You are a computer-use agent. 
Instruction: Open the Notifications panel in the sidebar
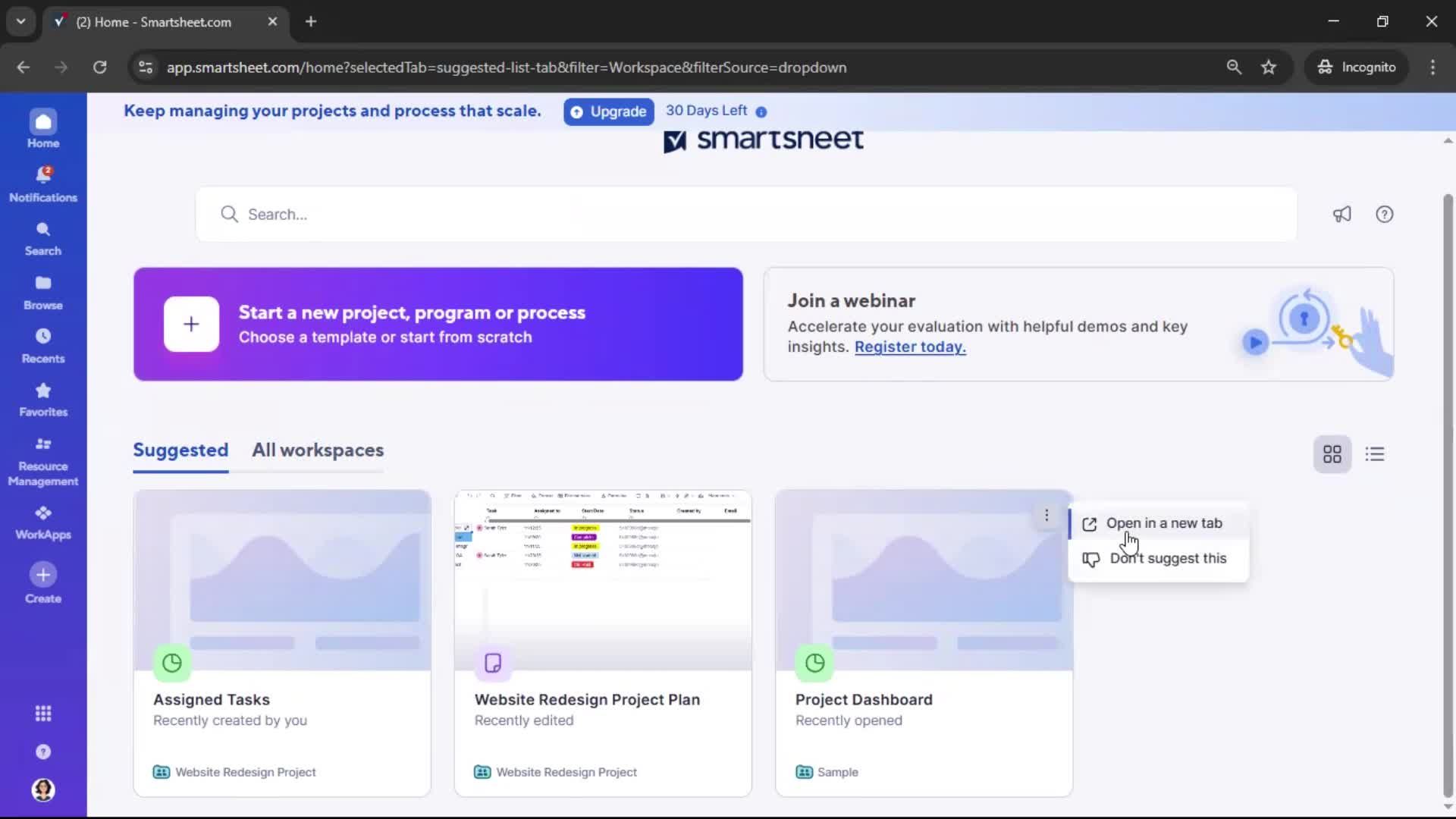click(43, 182)
